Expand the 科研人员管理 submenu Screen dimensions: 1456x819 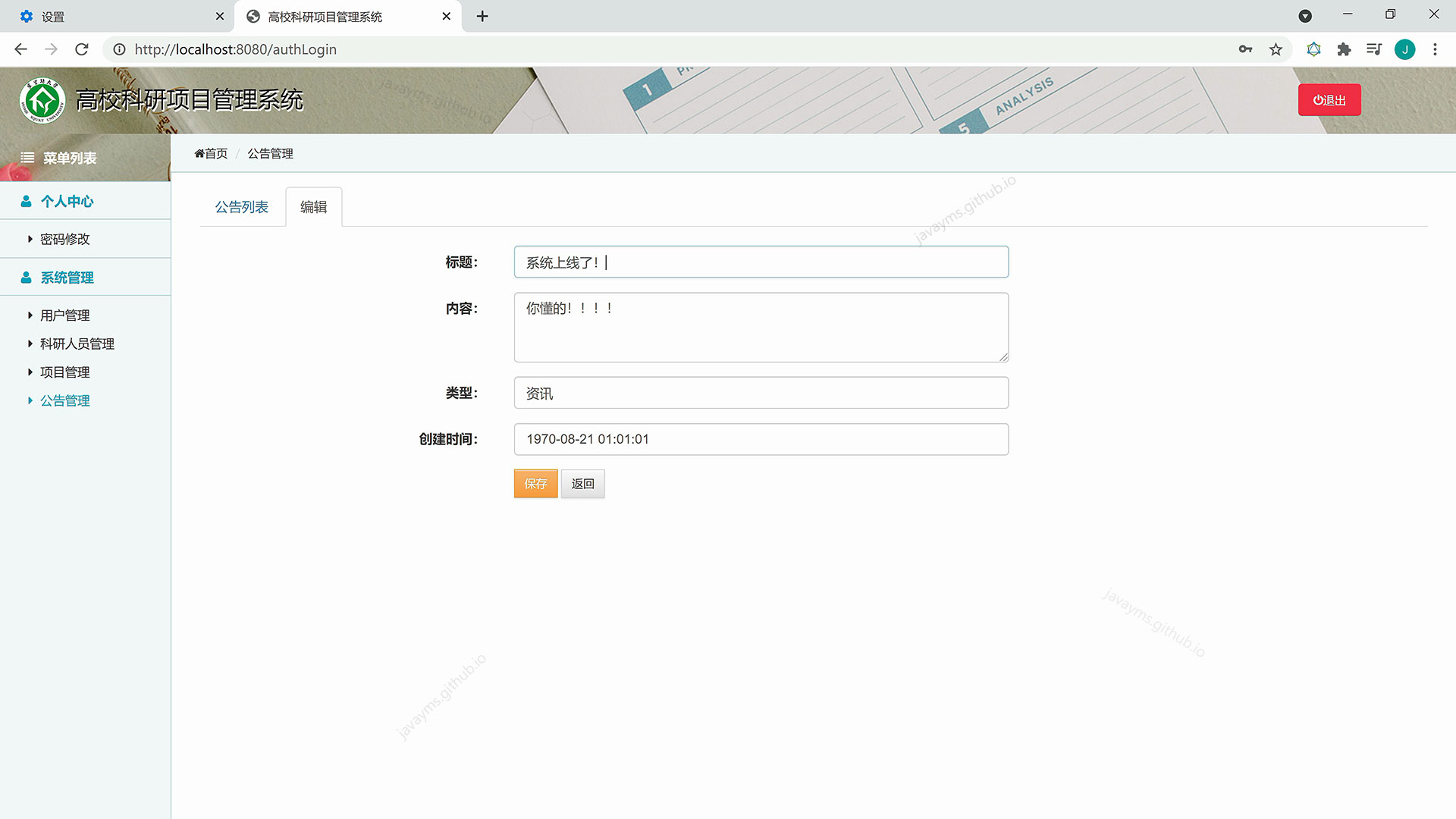pyautogui.click(x=77, y=343)
